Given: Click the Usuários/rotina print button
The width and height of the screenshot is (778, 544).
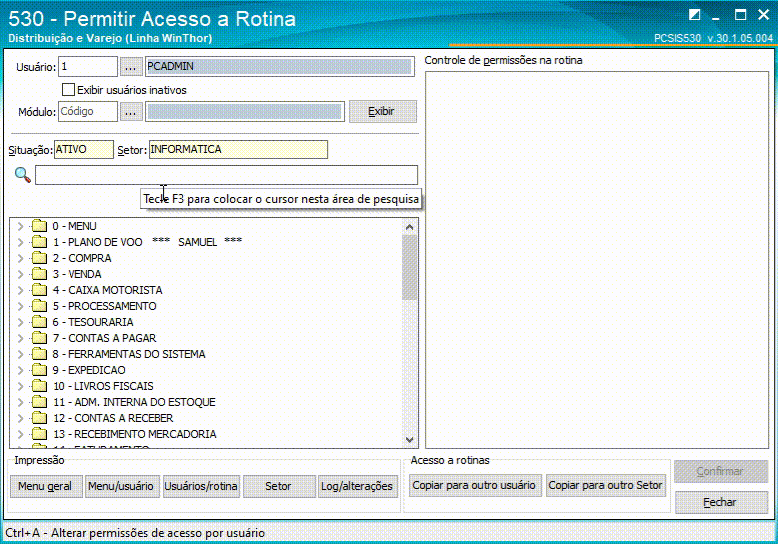Looking at the screenshot, I should click(201, 486).
